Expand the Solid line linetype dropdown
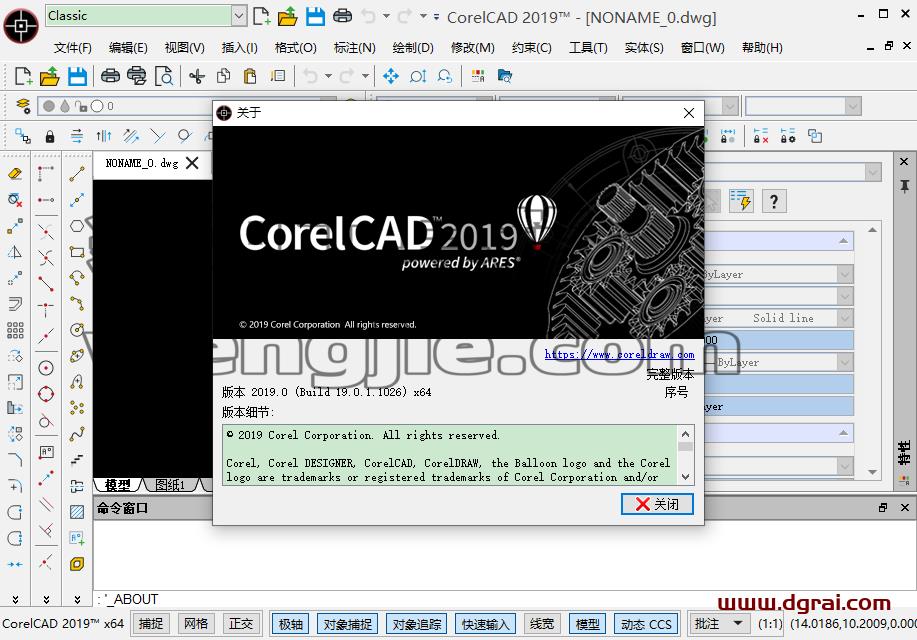 click(844, 318)
